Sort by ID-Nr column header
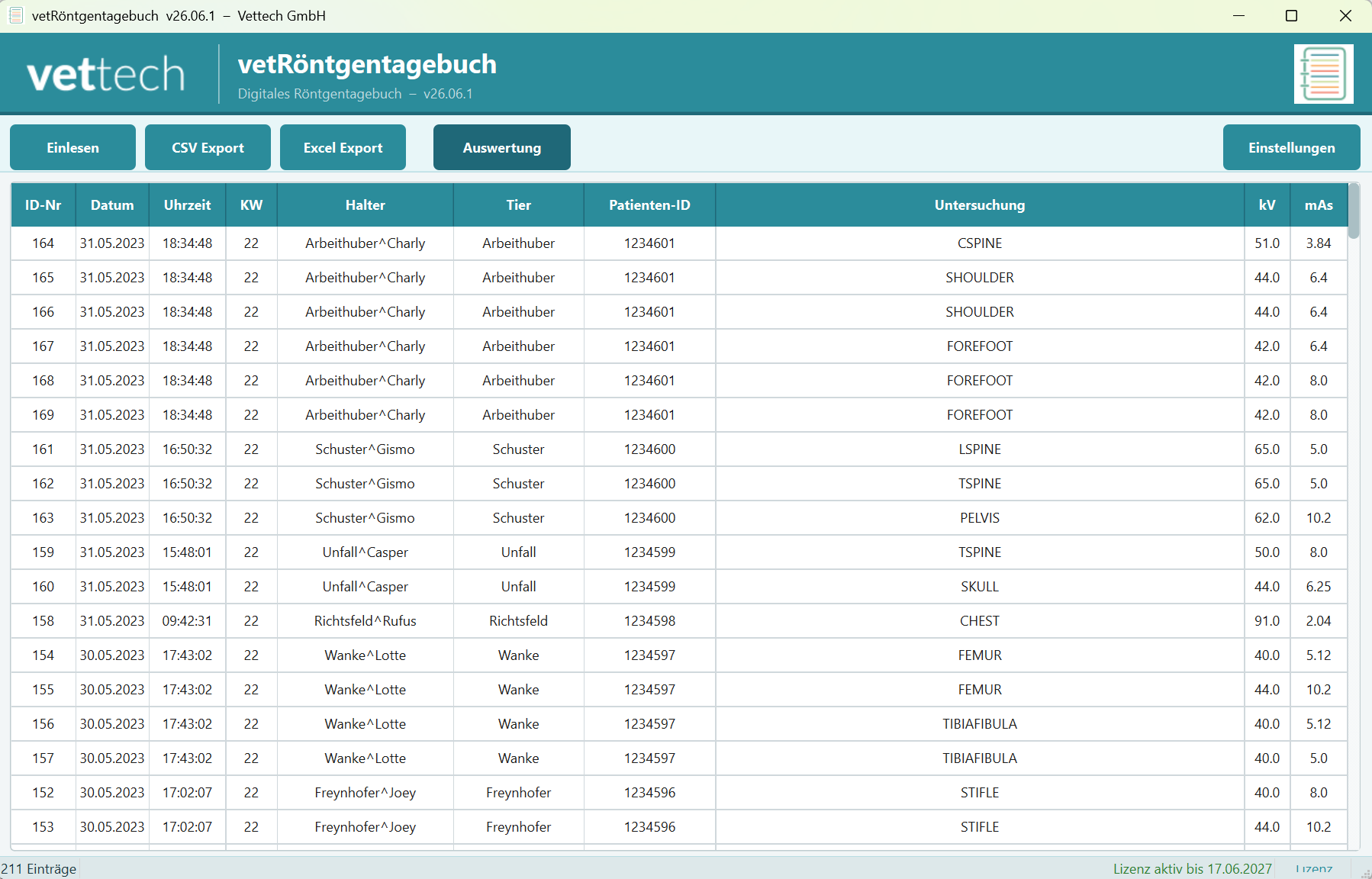The image size is (1372, 879). point(43,204)
